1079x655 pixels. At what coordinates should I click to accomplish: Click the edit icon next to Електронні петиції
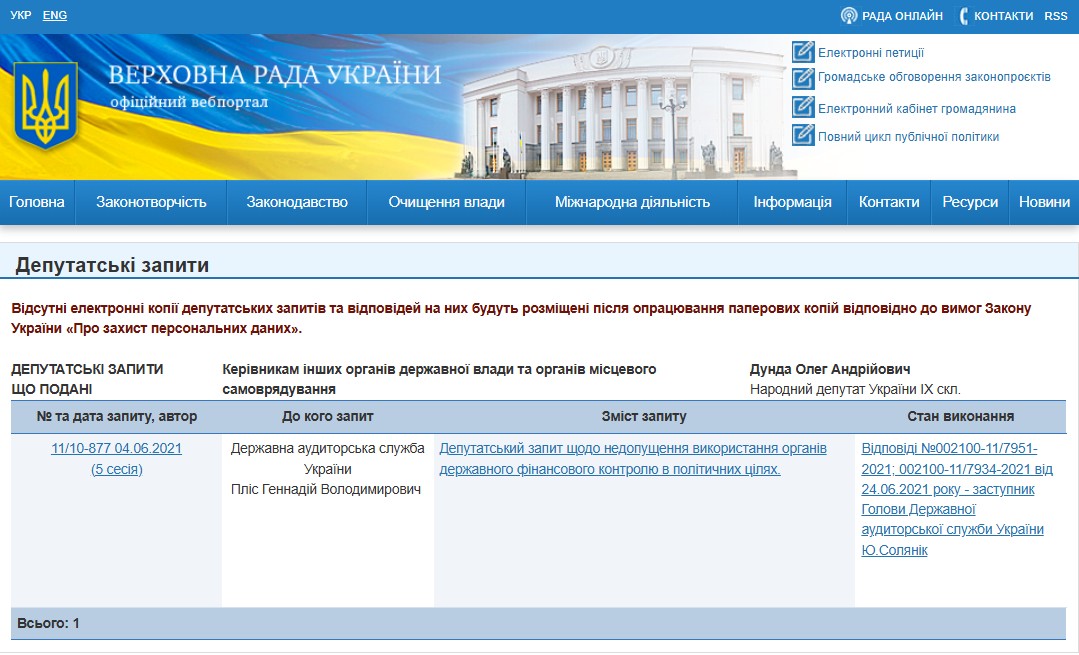tap(803, 52)
